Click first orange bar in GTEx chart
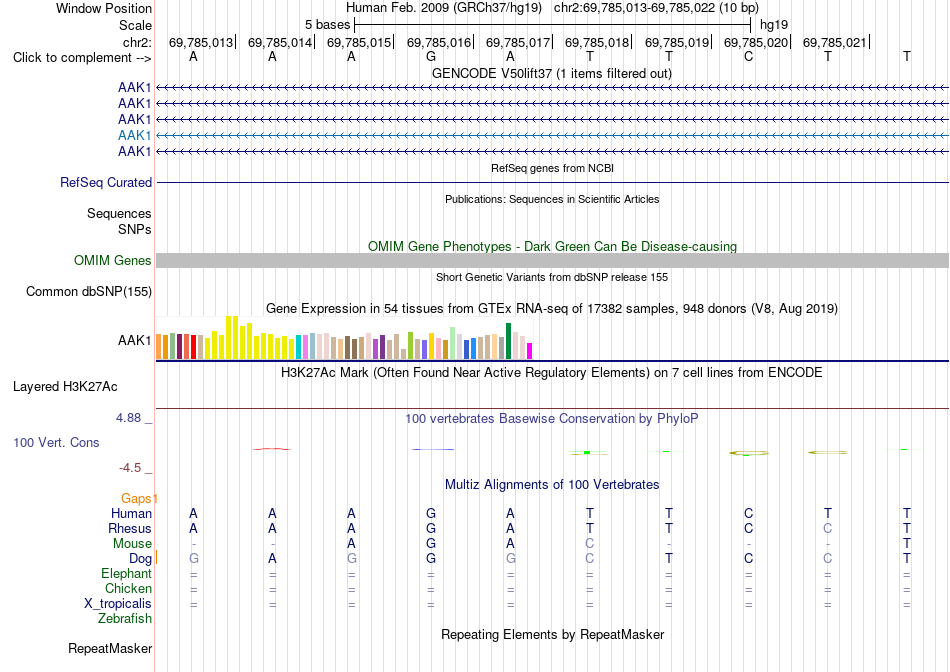The height and width of the screenshot is (672, 950). [159, 347]
